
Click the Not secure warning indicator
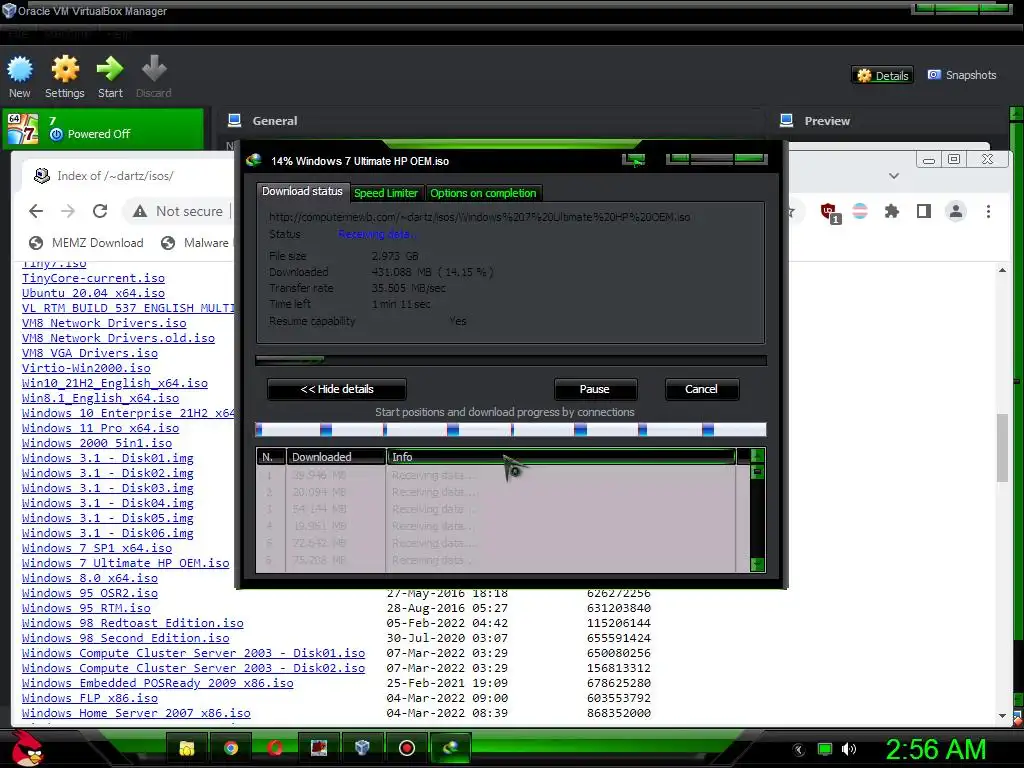178,211
